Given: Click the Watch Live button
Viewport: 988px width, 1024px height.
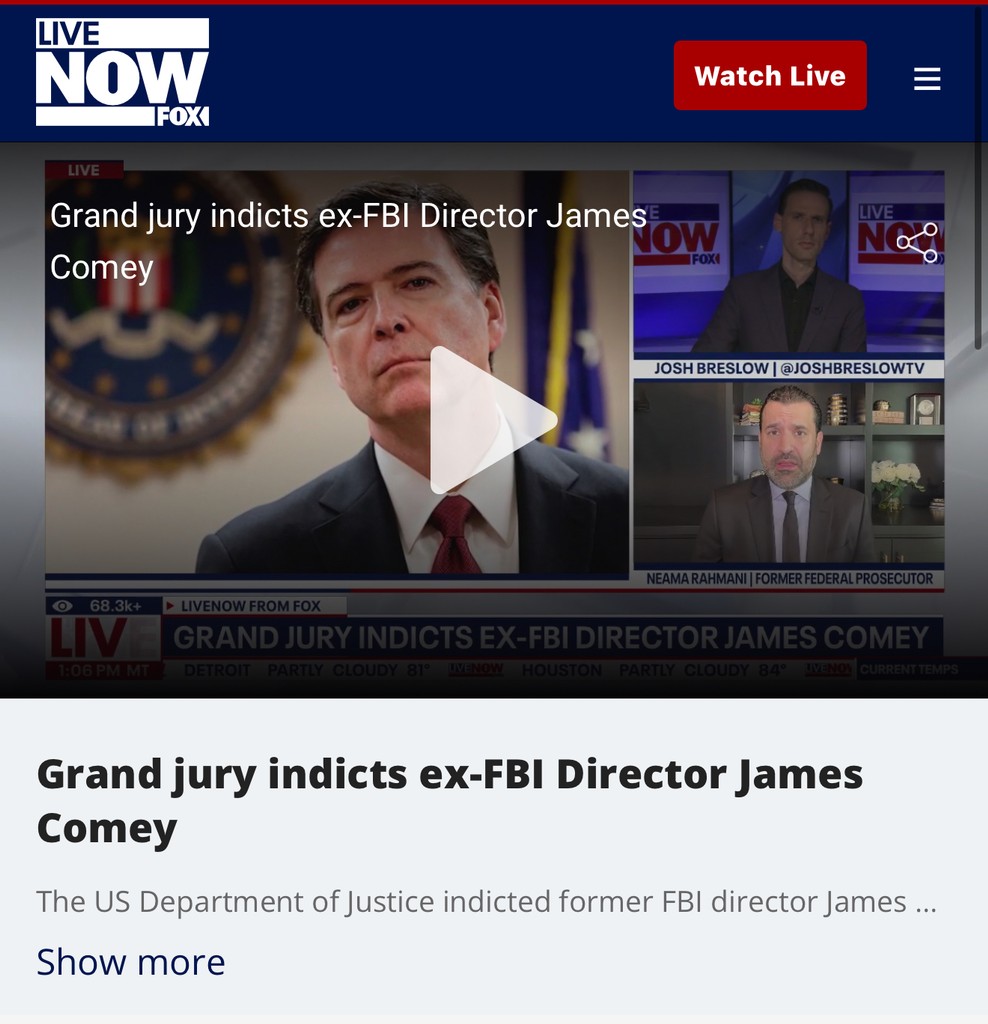Looking at the screenshot, I should pos(770,75).
